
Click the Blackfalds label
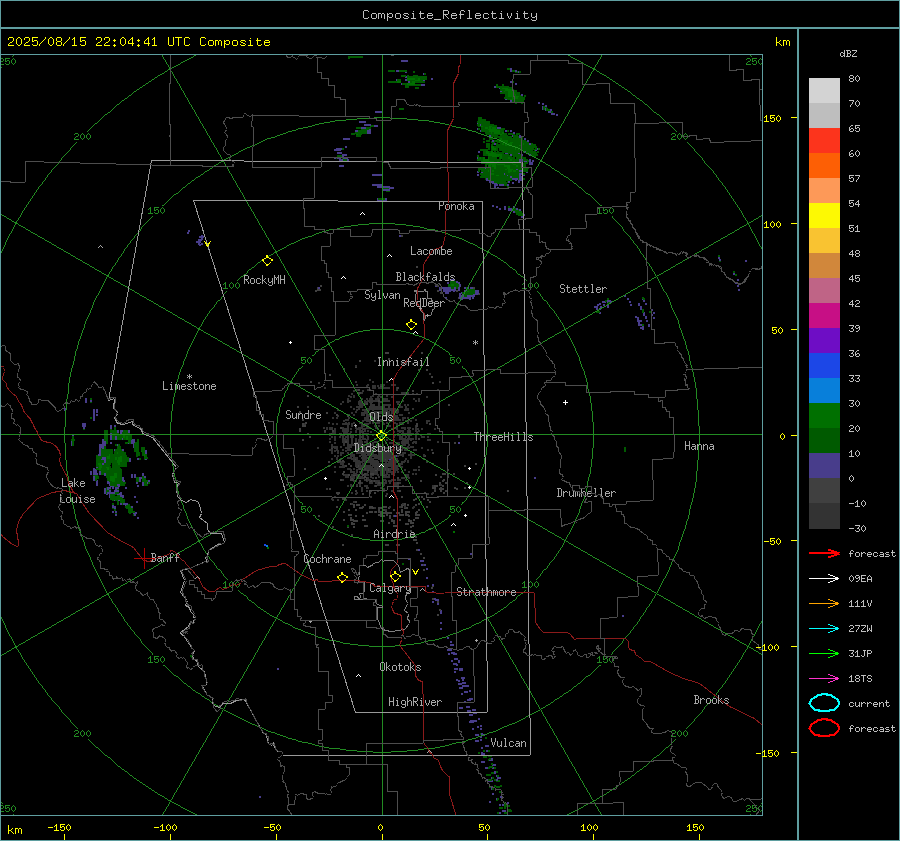425,277
